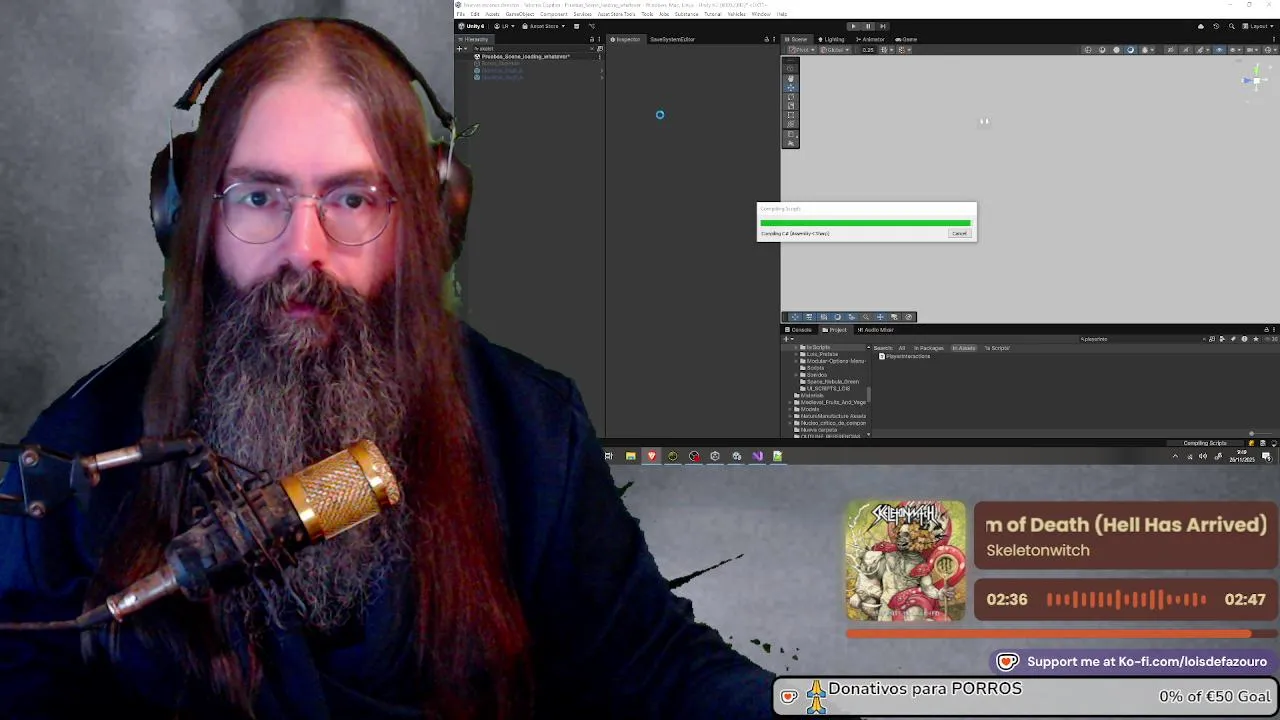Toggle the Project panel lock icon
Viewport: 1280px width, 720px height.
[x=1266, y=329]
